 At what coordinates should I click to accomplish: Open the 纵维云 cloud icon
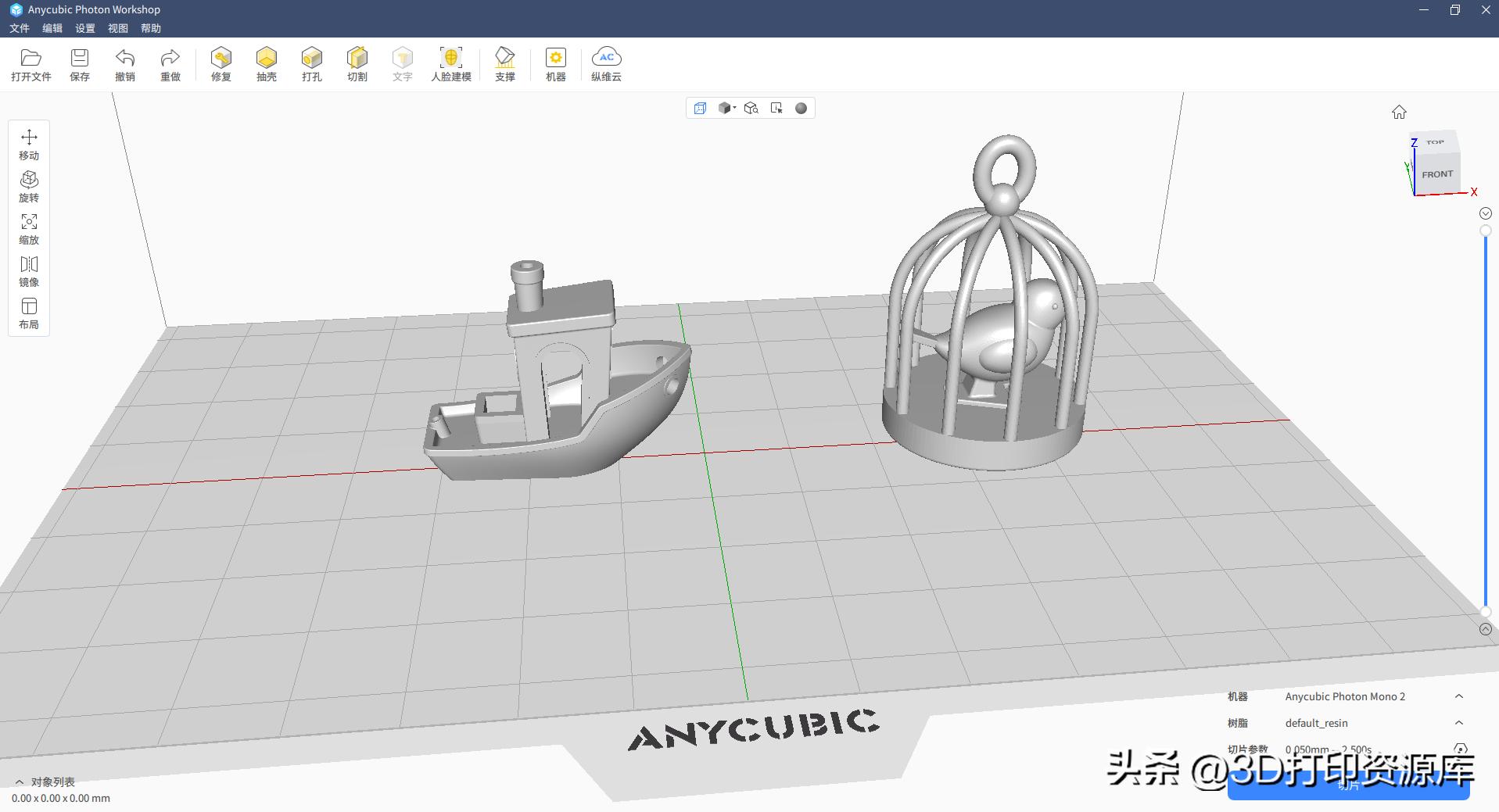(x=606, y=64)
